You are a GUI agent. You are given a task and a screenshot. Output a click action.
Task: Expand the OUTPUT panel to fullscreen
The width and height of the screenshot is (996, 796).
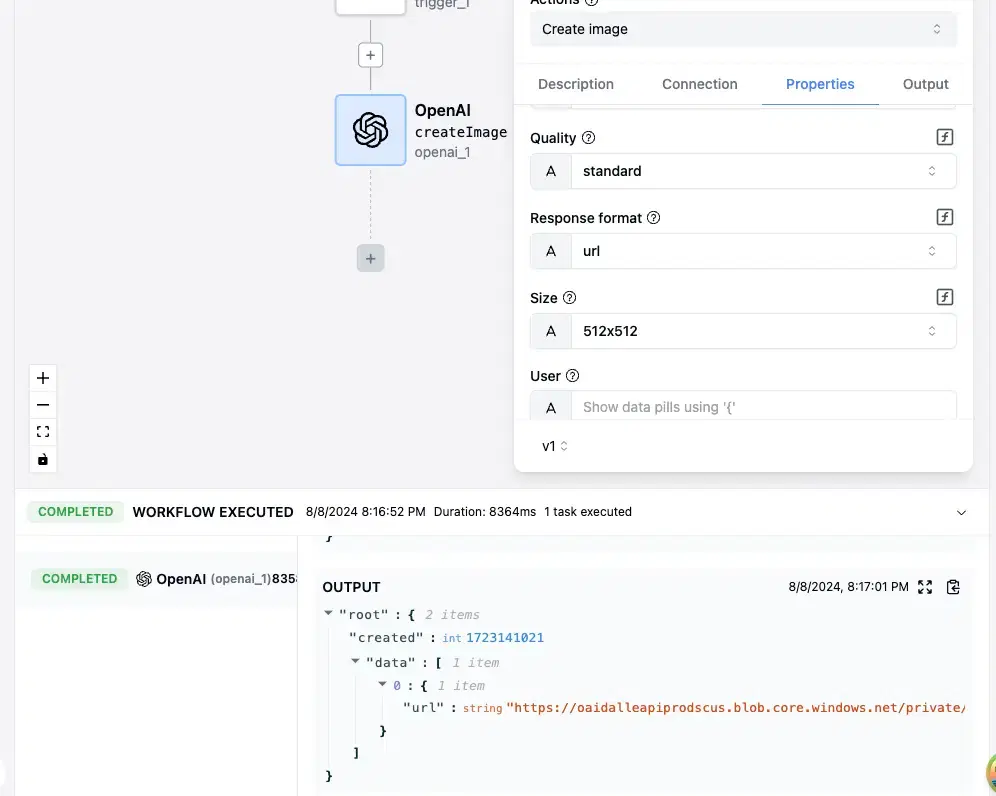(x=925, y=587)
